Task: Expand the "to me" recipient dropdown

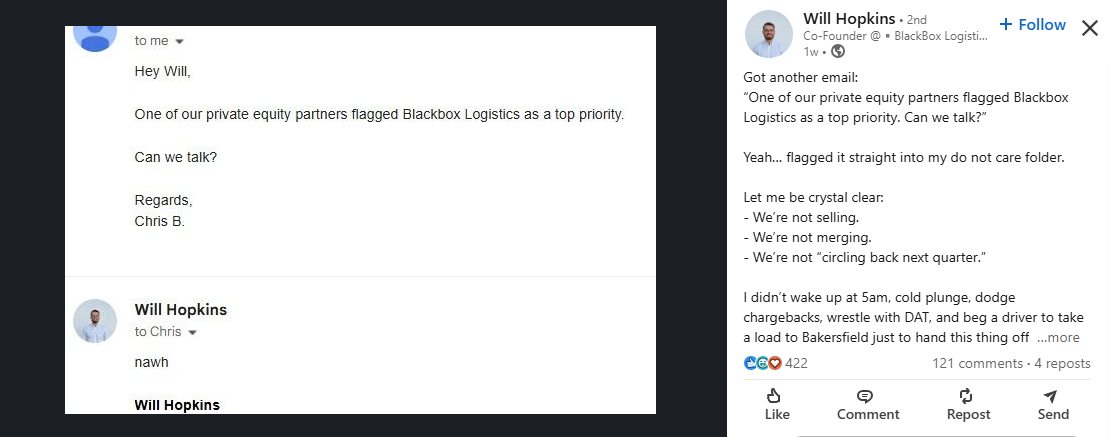Action: [180, 42]
